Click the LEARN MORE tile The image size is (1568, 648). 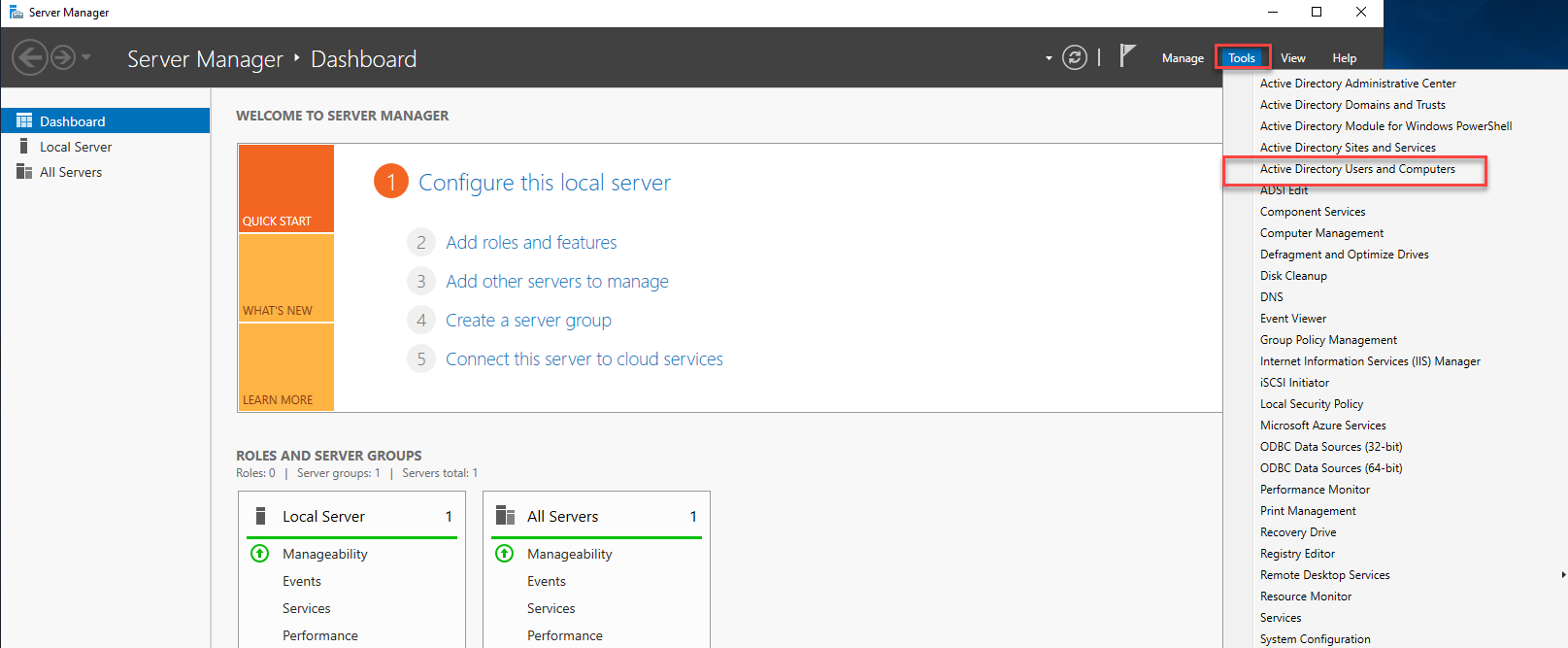286,367
